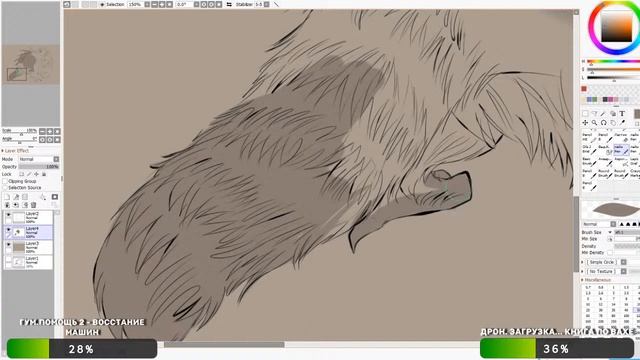Viewport: 640px width, 360px height.
Task: Select the Lasso tool
Action: (x=594, y=114)
